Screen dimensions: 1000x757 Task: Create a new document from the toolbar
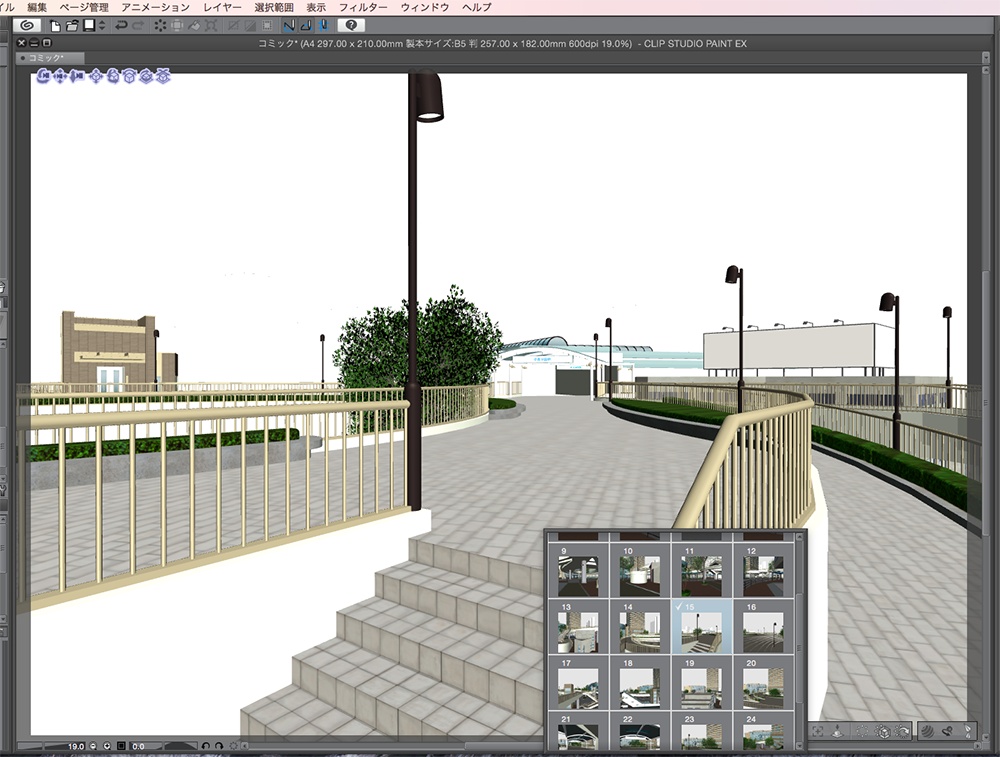click(x=55, y=26)
